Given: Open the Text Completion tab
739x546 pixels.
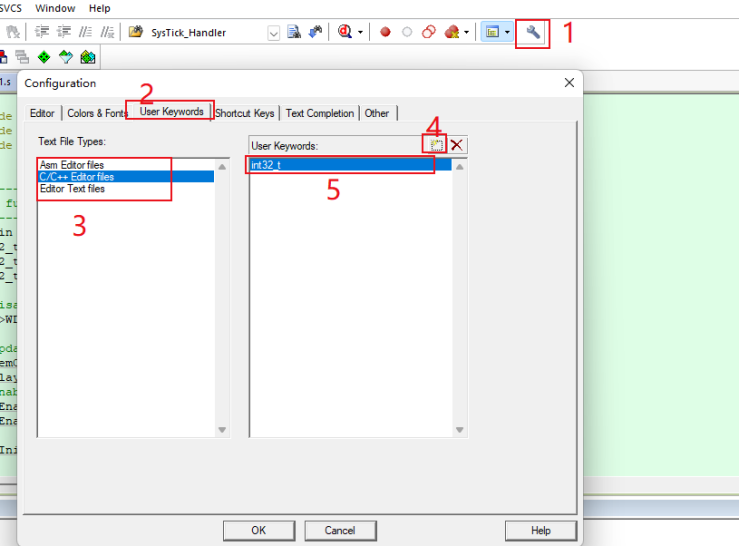Looking at the screenshot, I should [x=320, y=113].
